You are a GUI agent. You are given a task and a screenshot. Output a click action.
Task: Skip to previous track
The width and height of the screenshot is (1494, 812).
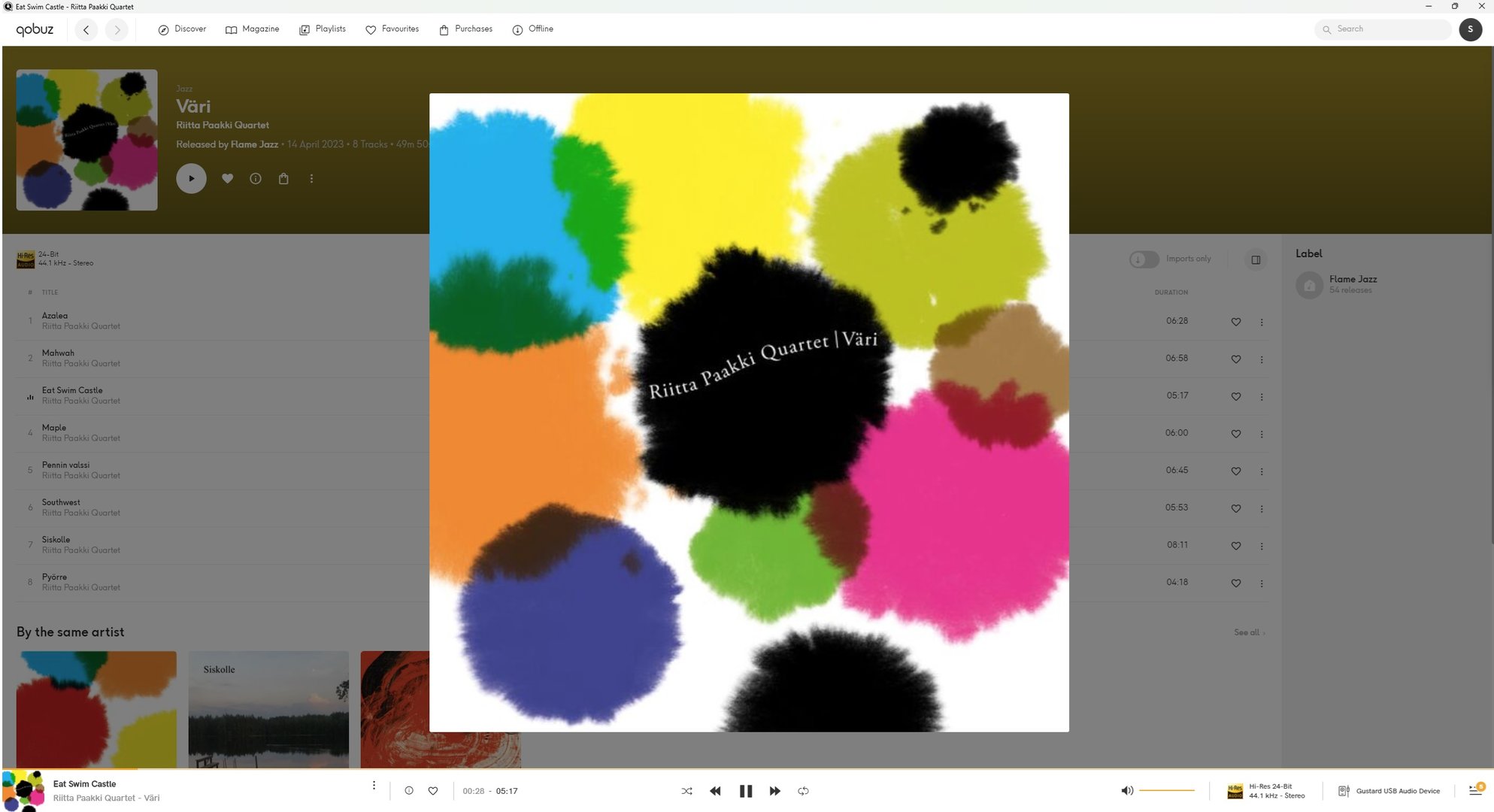click(x=715, y=791)
